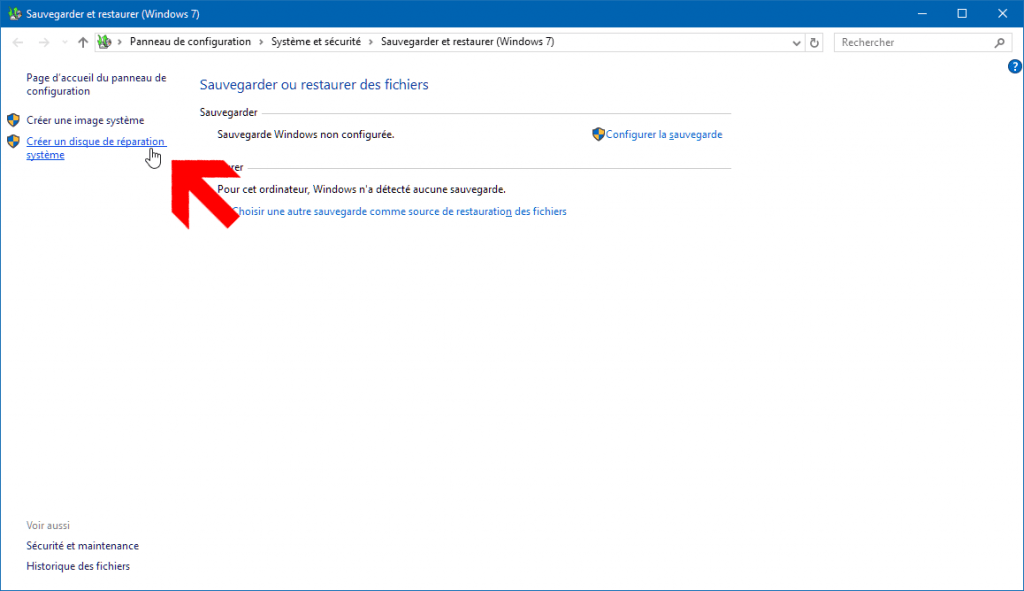Open Historique des fichiers link
Viewport: 1024px width, 591px height.
[x=78, y=566]
